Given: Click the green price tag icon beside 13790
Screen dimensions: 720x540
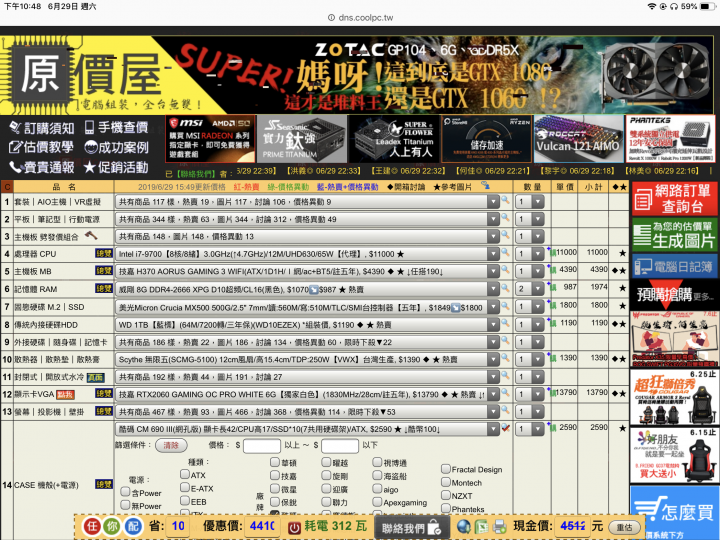Looking at the screenshot, I should tap(553, 393).
